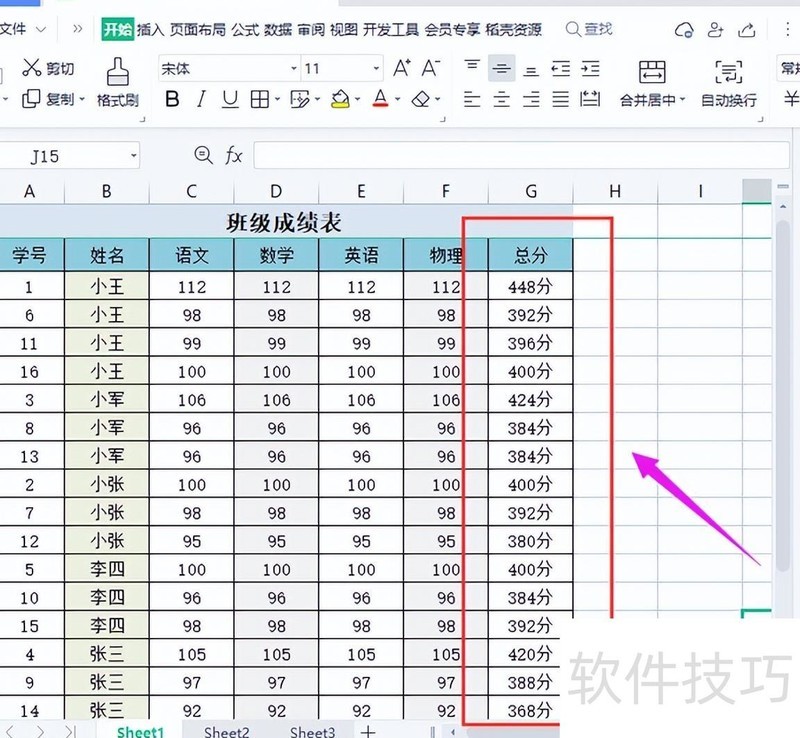Switch to the 插入 (Insert) ribbon tab
The image size is (800, 738).
pyautogui.click(x=150, y=30)
